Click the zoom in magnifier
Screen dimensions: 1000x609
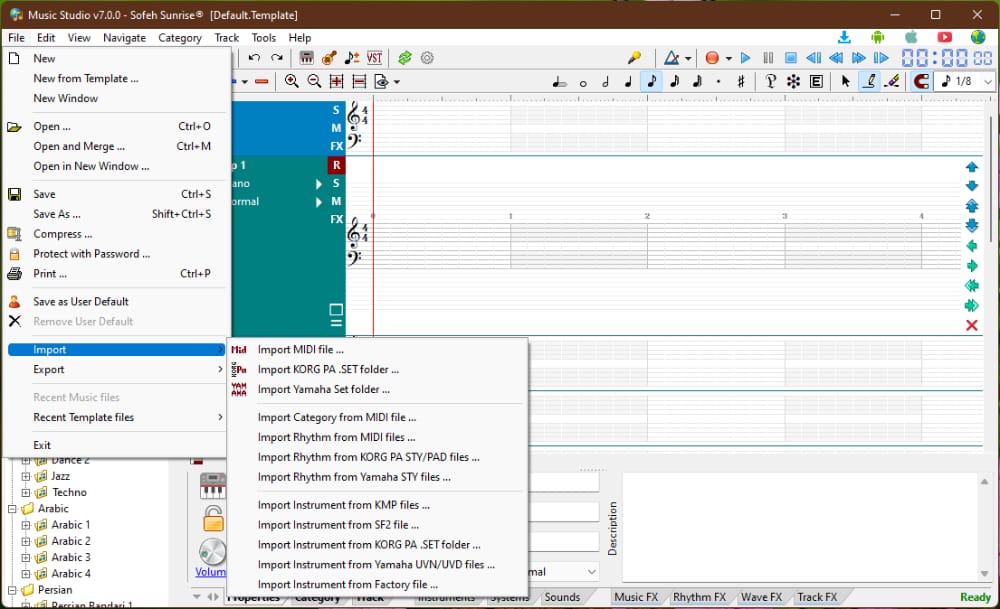[291, 81]
